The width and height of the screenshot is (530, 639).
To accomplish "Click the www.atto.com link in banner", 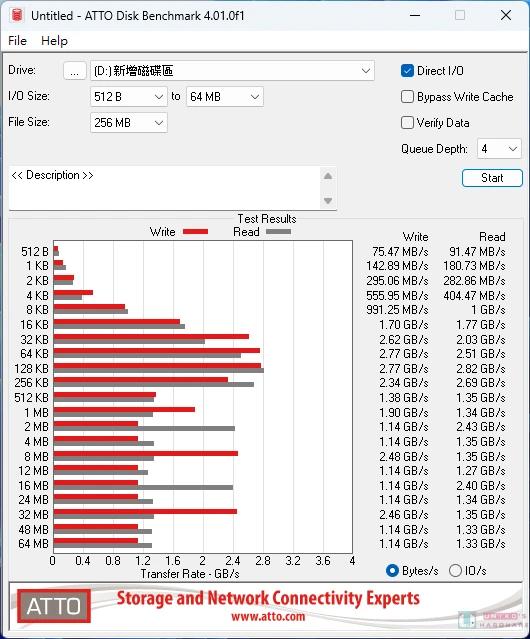I will (x=268, y=616).
